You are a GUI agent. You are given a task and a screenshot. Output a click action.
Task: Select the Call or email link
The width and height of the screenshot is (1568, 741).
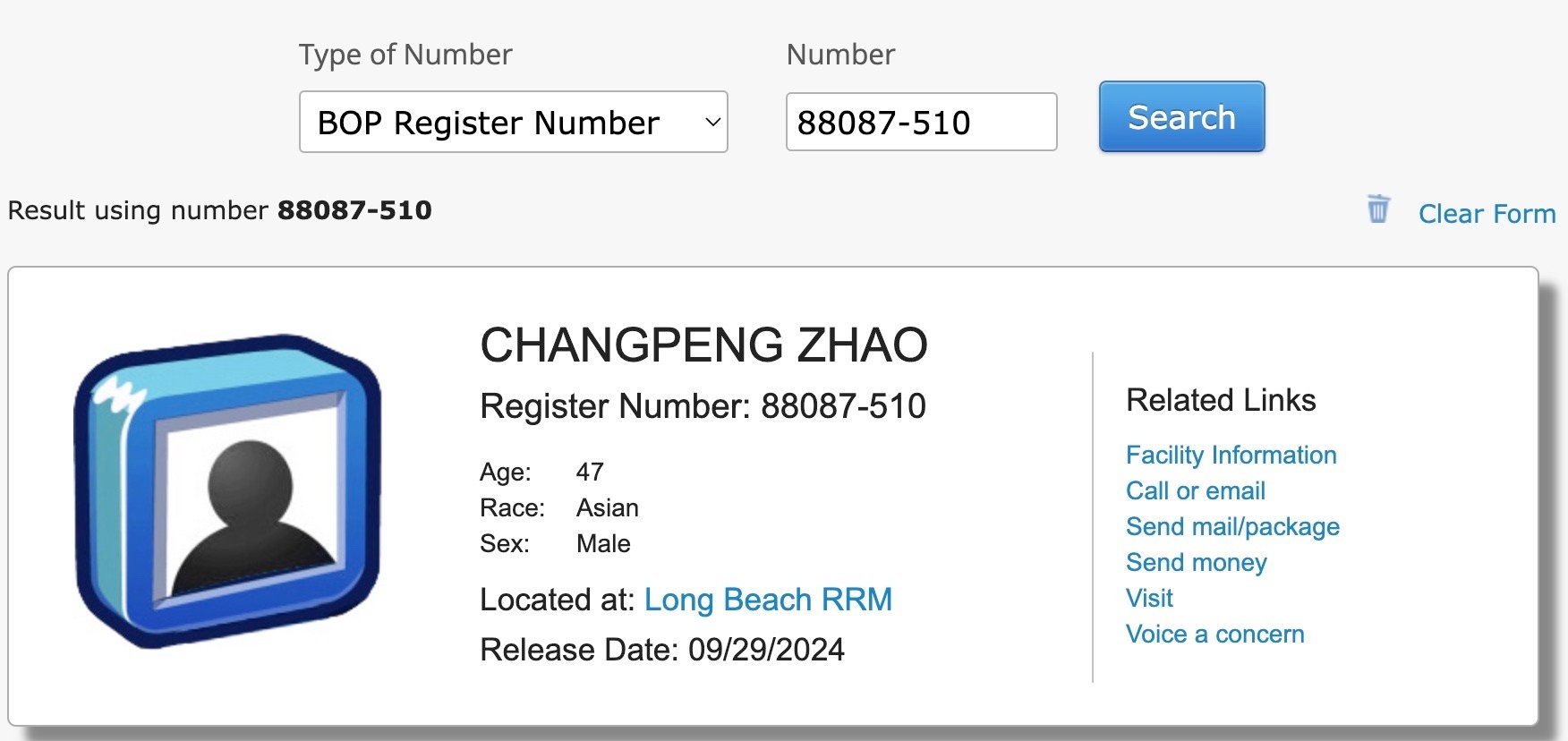click(x=1195, y=490)
